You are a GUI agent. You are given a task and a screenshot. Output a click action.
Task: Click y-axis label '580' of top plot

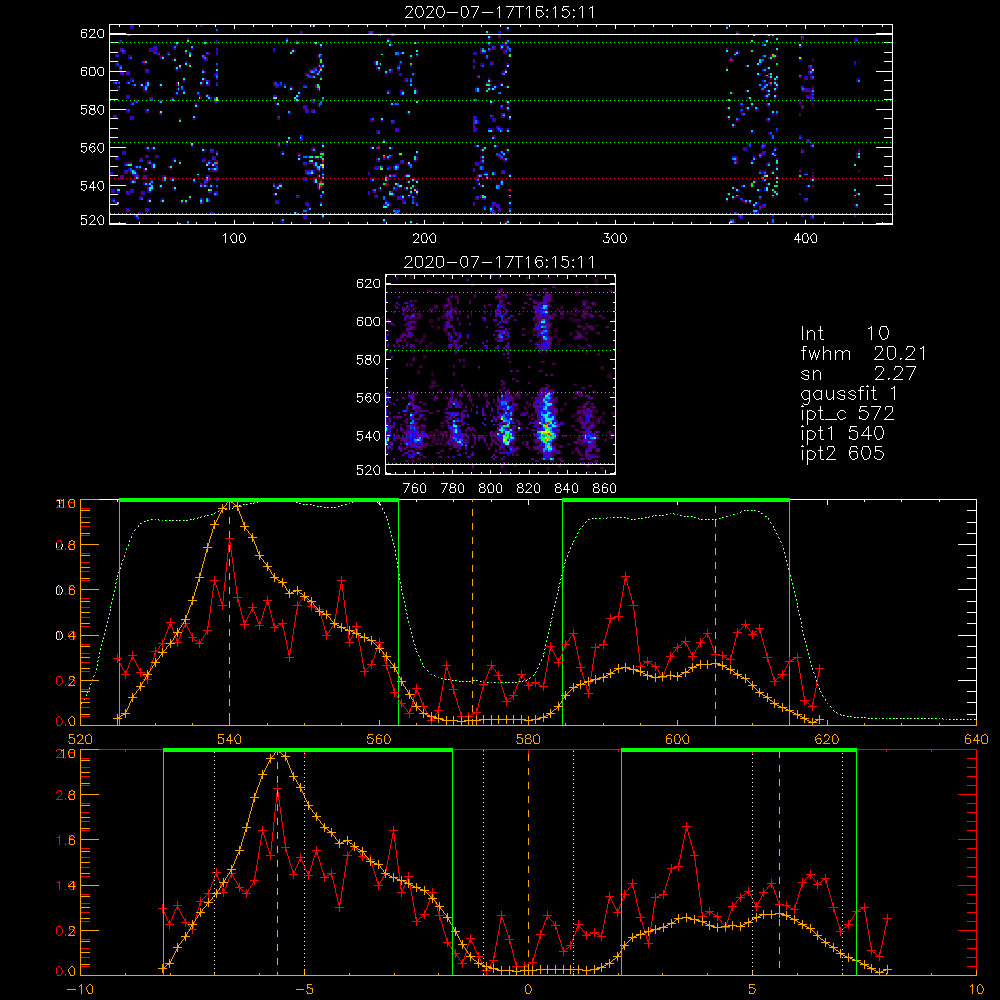click(x=92, y=110)
